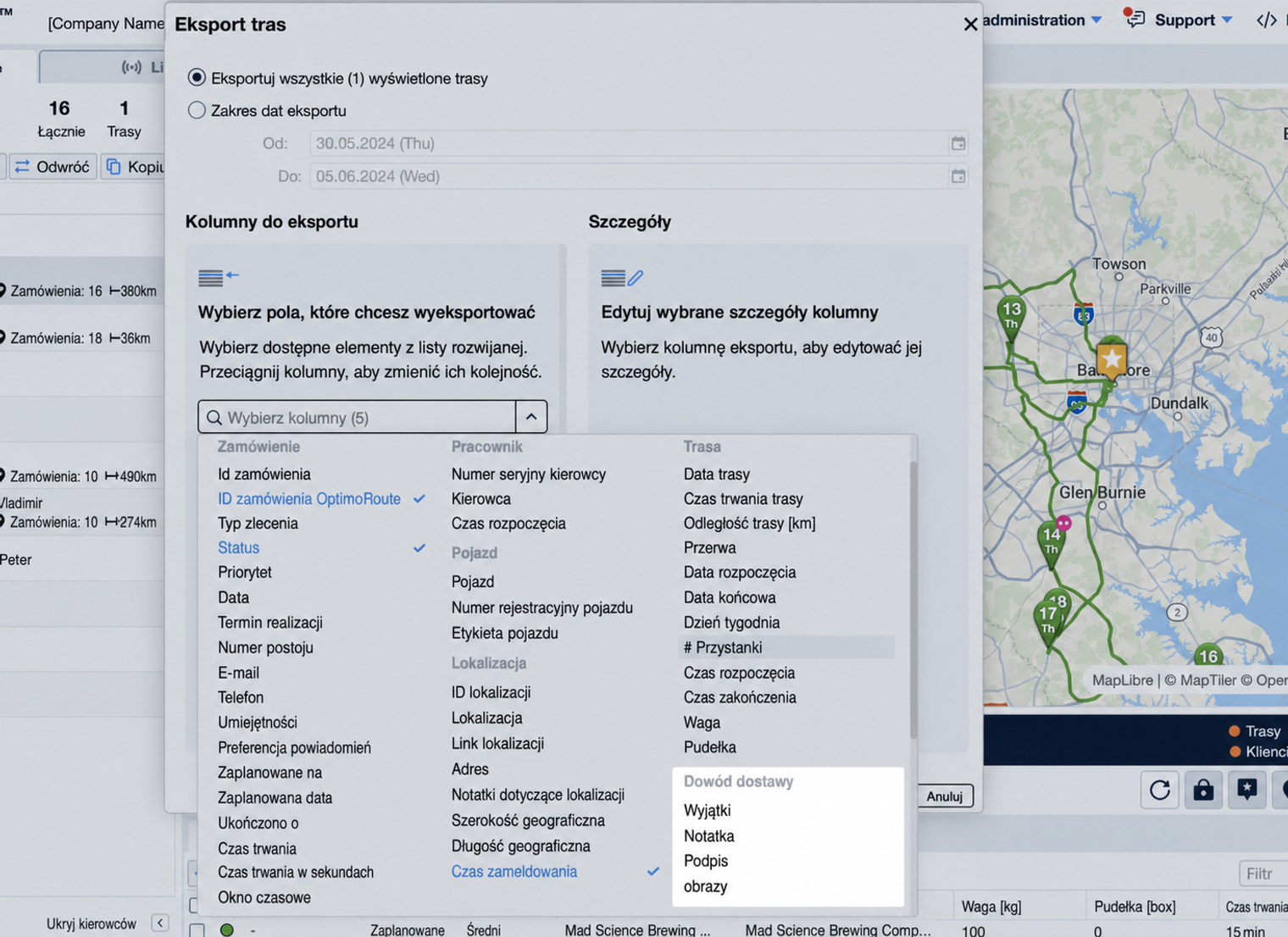Click map marker 16
The width and height of the screenshot is (1288, 937).
coord(1208,656)
